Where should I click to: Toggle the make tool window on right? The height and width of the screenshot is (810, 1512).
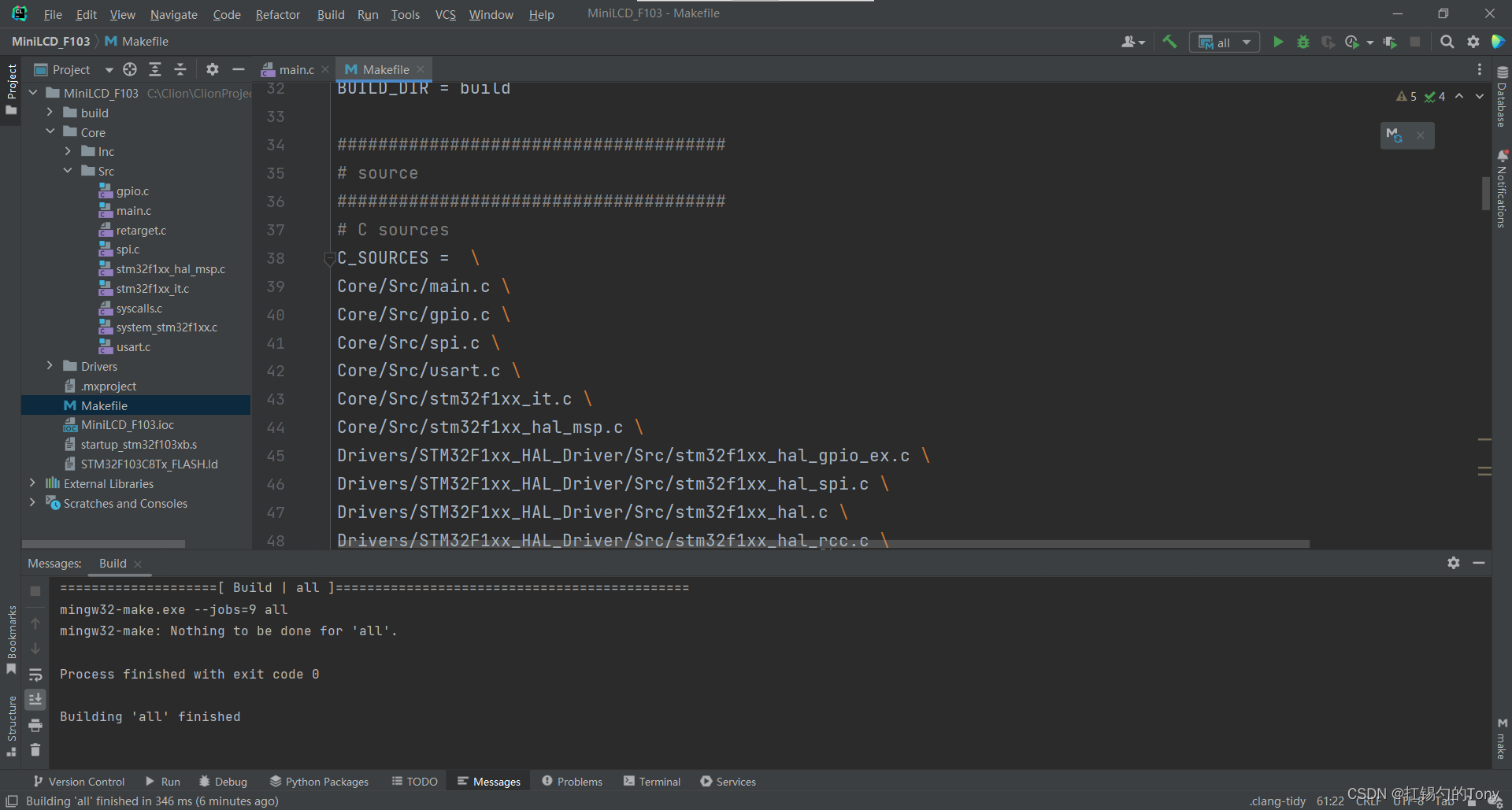tap(1502, 739)
